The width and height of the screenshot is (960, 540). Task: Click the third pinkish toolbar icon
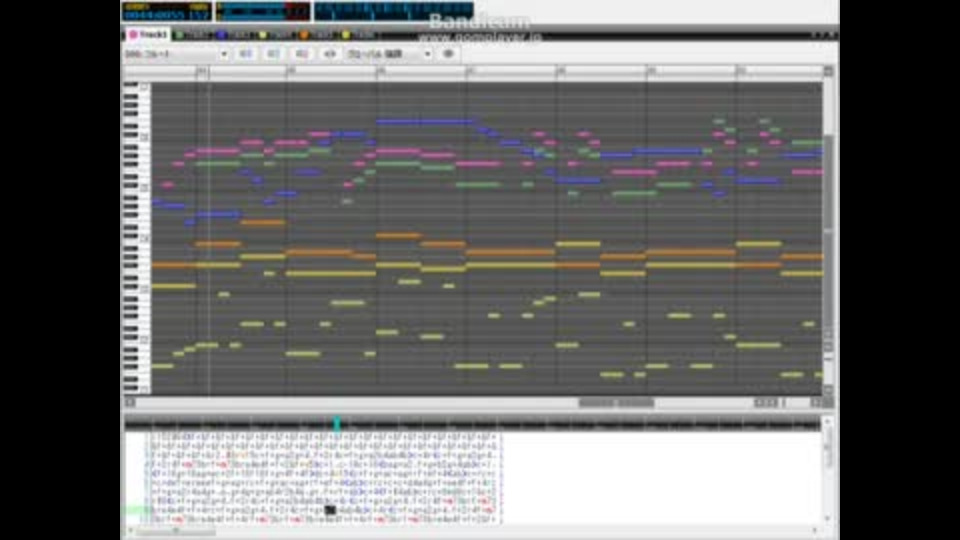[x=302, y=54]
